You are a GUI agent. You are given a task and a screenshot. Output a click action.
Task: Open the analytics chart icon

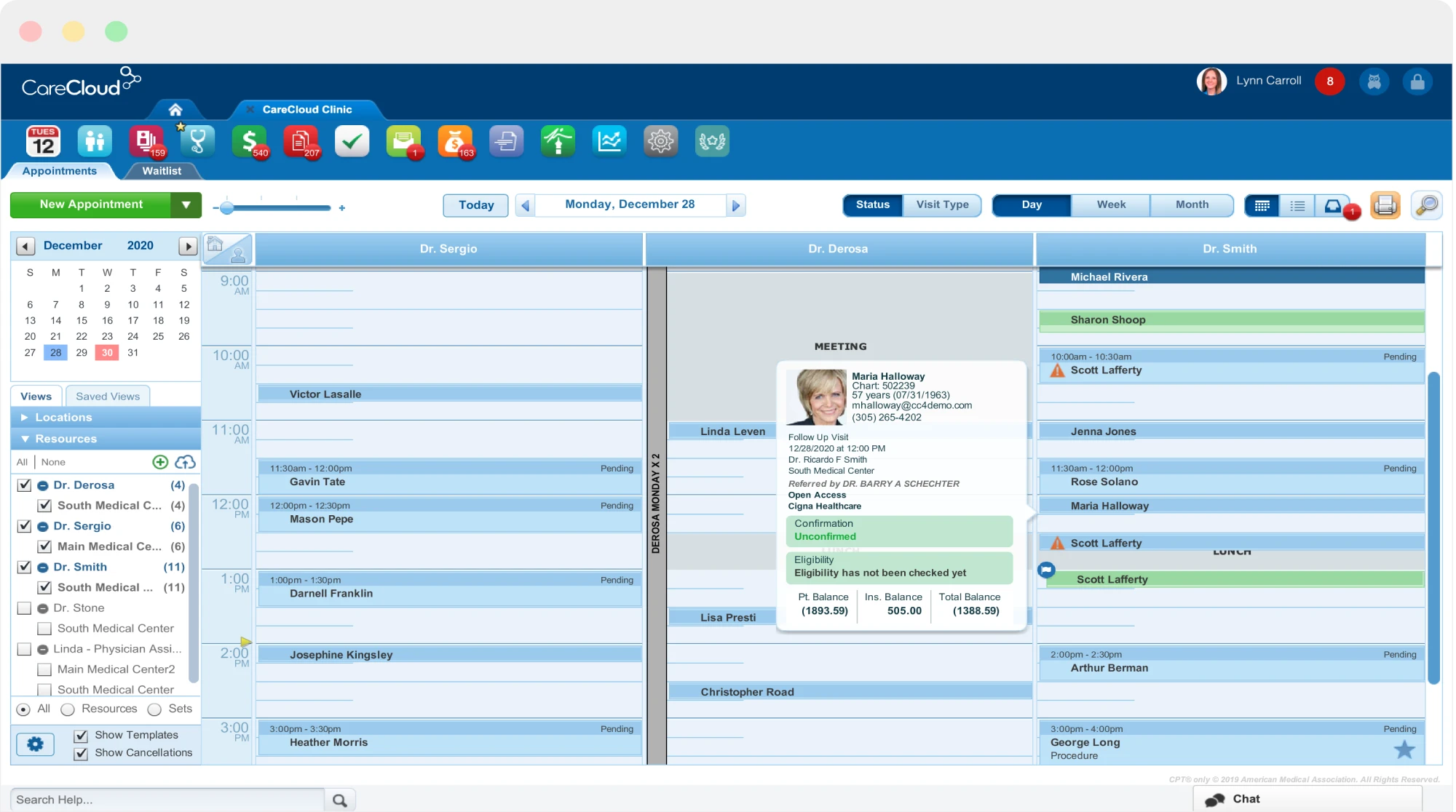pyautogui.click(x=609, y=141)
